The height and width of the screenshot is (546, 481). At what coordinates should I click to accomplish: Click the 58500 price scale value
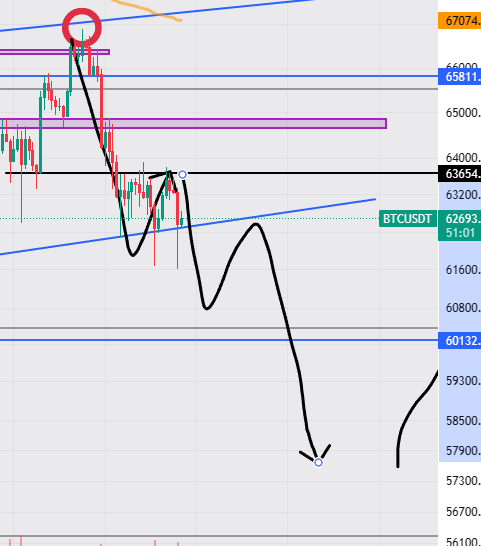coord(463,421)
